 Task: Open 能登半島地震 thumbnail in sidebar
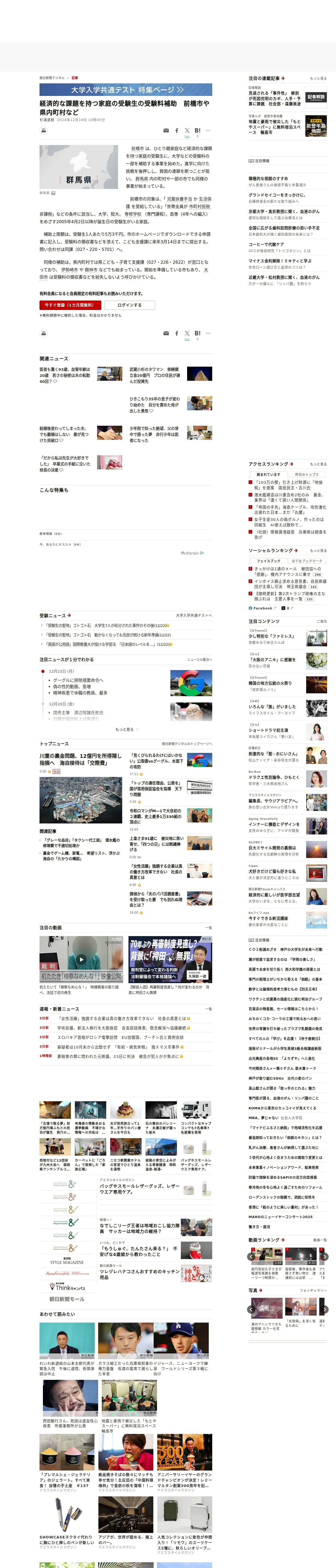tap(316, 126)
